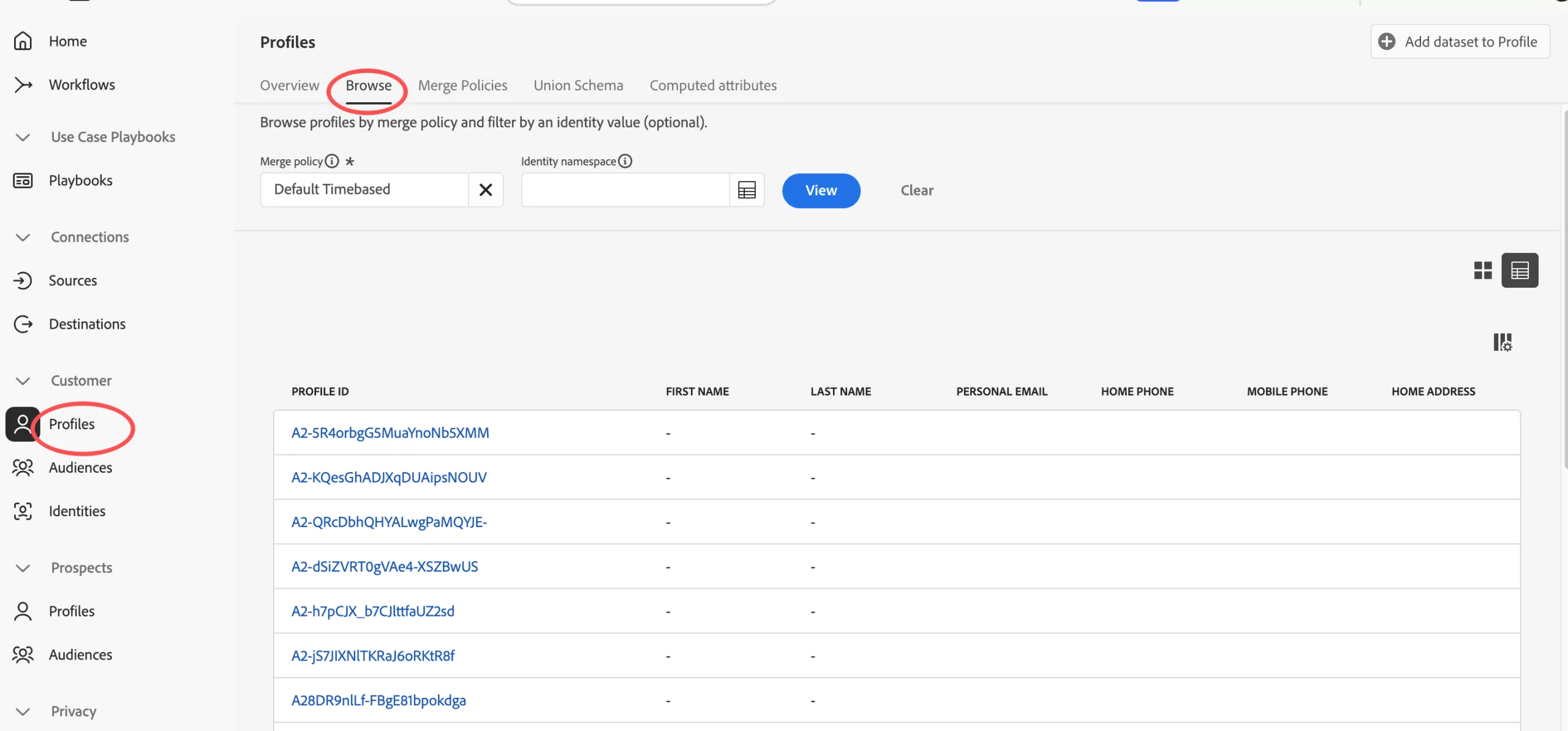Open profile A2-5R4orbgG5MuaYnoNb5XMM
The width and height of the screenshot is (1568, 731).
(x=390, y=433)
